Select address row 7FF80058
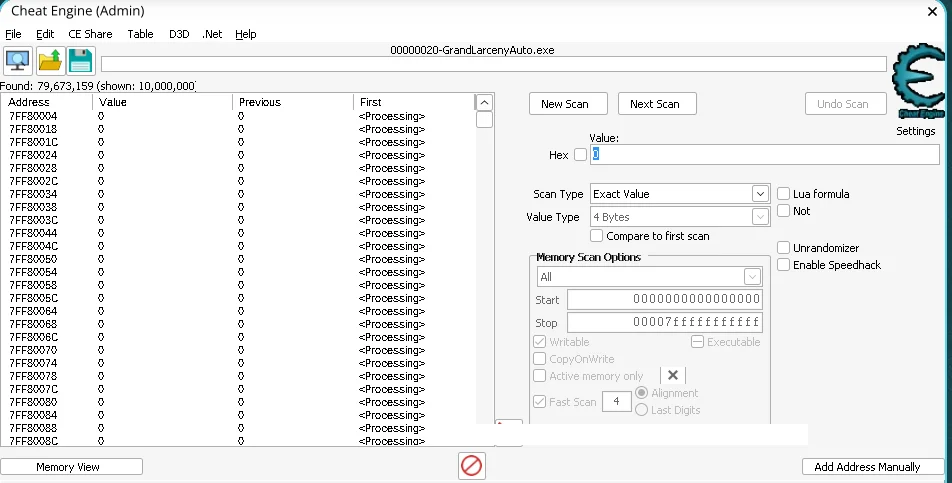The height and width of the screenshot is (483, 952). [x=239, y=285]
